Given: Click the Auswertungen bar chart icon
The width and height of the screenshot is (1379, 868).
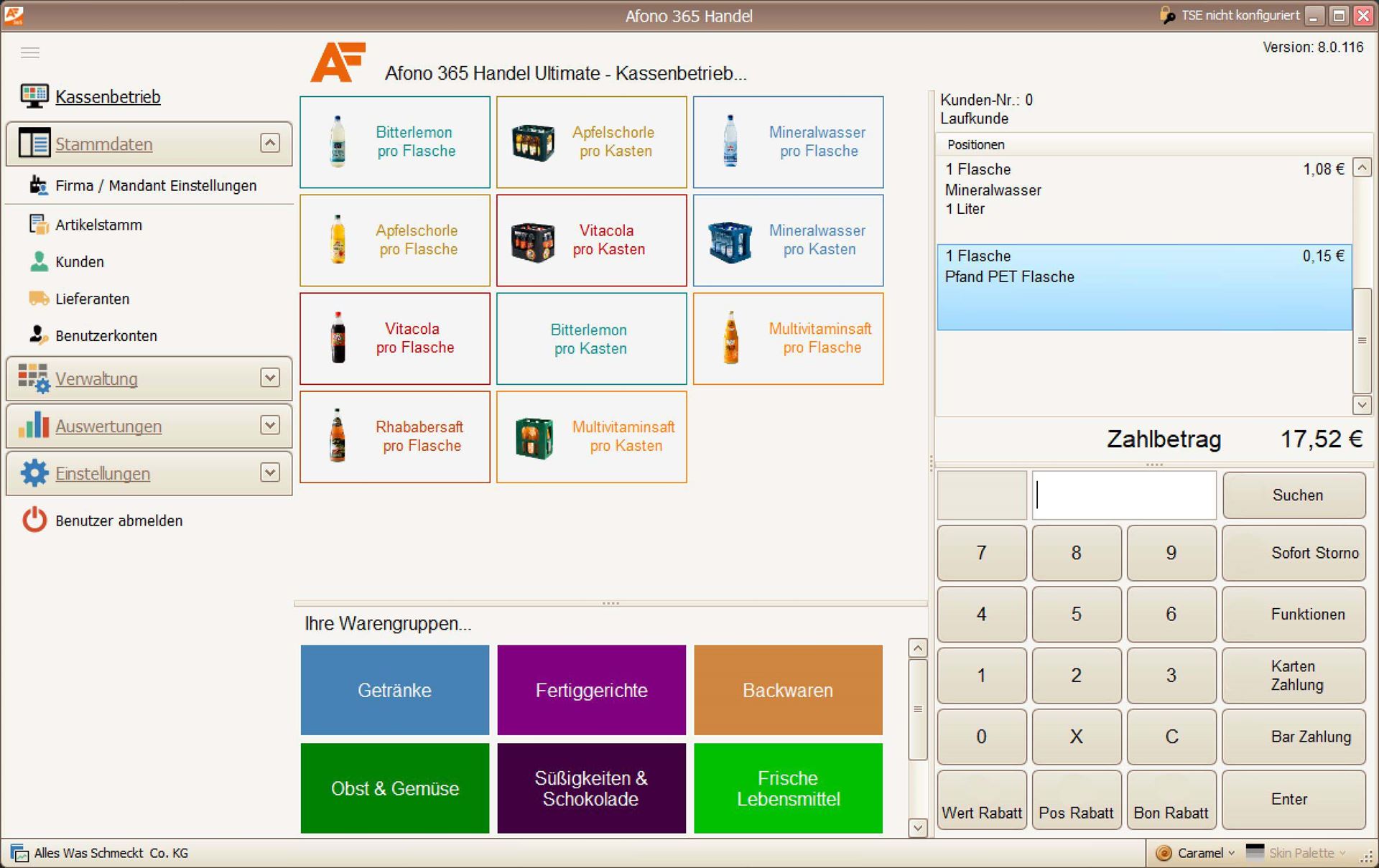Looking at the screenshot, I should pos(34,426).
